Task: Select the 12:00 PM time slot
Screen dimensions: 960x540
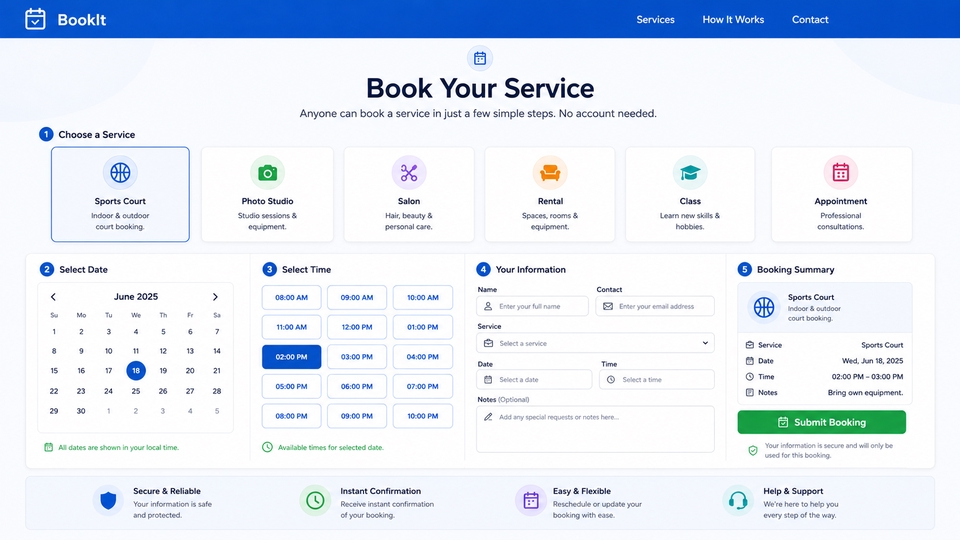Action: 357,327
